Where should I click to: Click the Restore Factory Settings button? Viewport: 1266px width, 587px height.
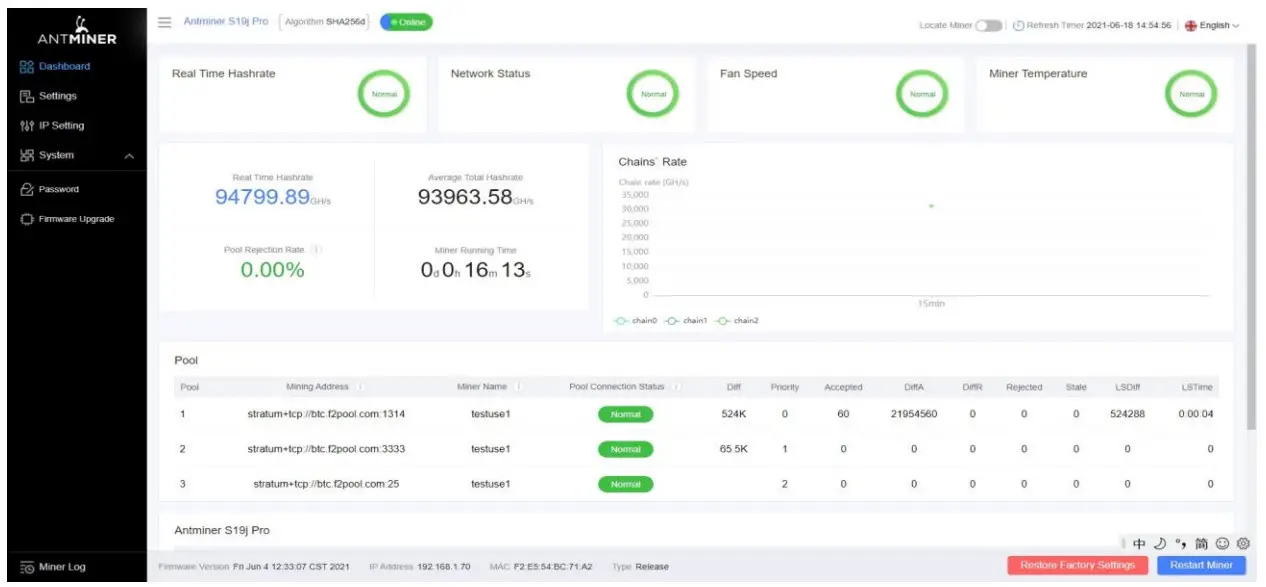[1079, 565]
